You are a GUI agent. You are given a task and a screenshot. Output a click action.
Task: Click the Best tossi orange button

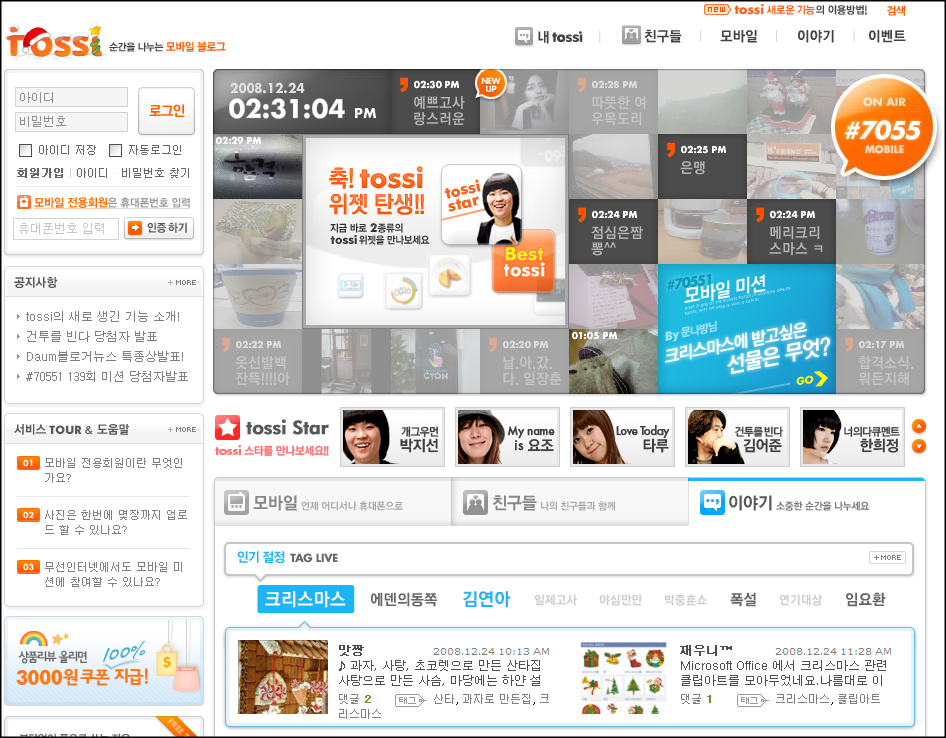click(x=523, y=261)
